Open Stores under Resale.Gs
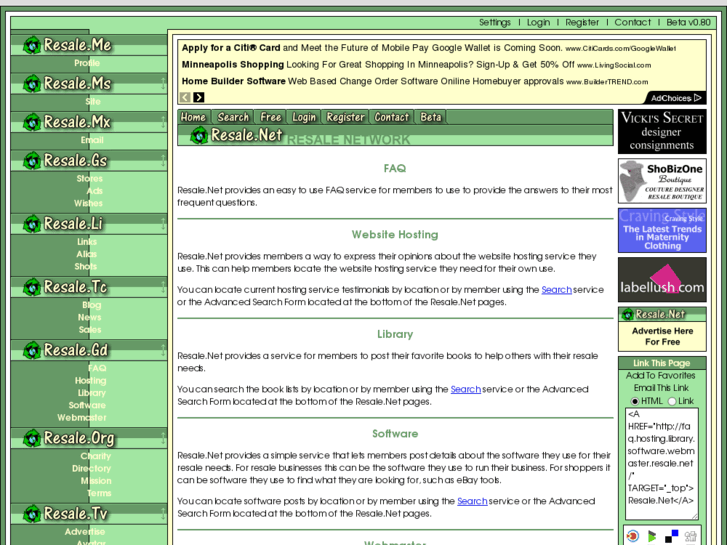Viewport: 727px width, 545px height. click(89, 179)
